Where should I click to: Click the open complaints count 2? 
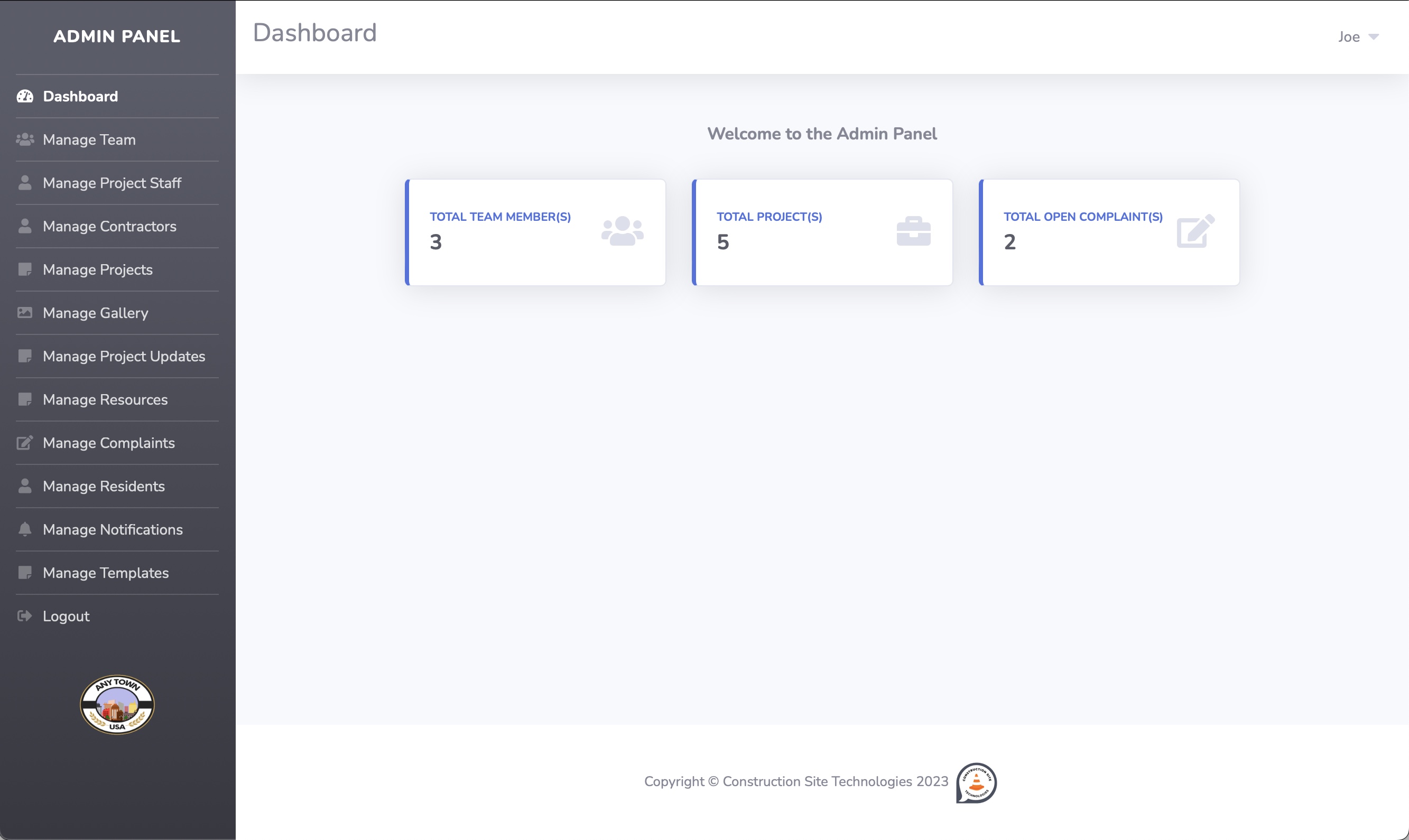(1010, 242)
